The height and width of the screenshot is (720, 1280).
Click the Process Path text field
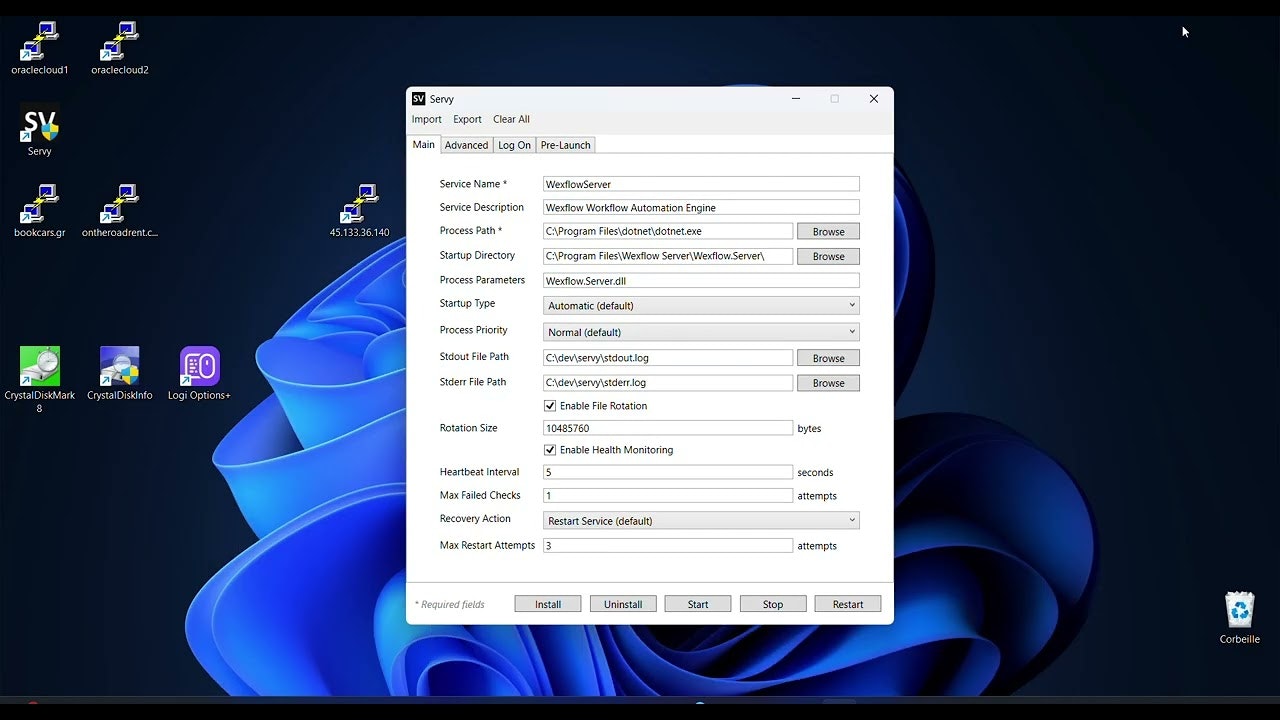668,231
